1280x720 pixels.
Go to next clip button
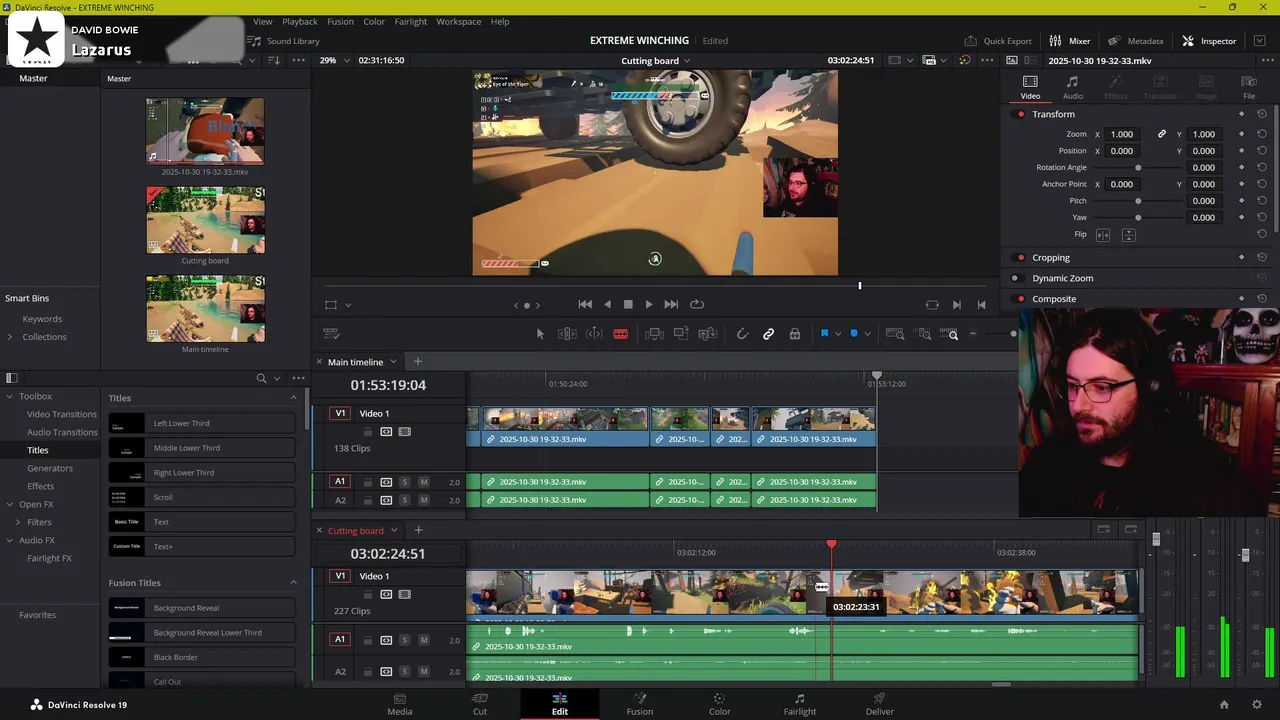tap(956, 304)
